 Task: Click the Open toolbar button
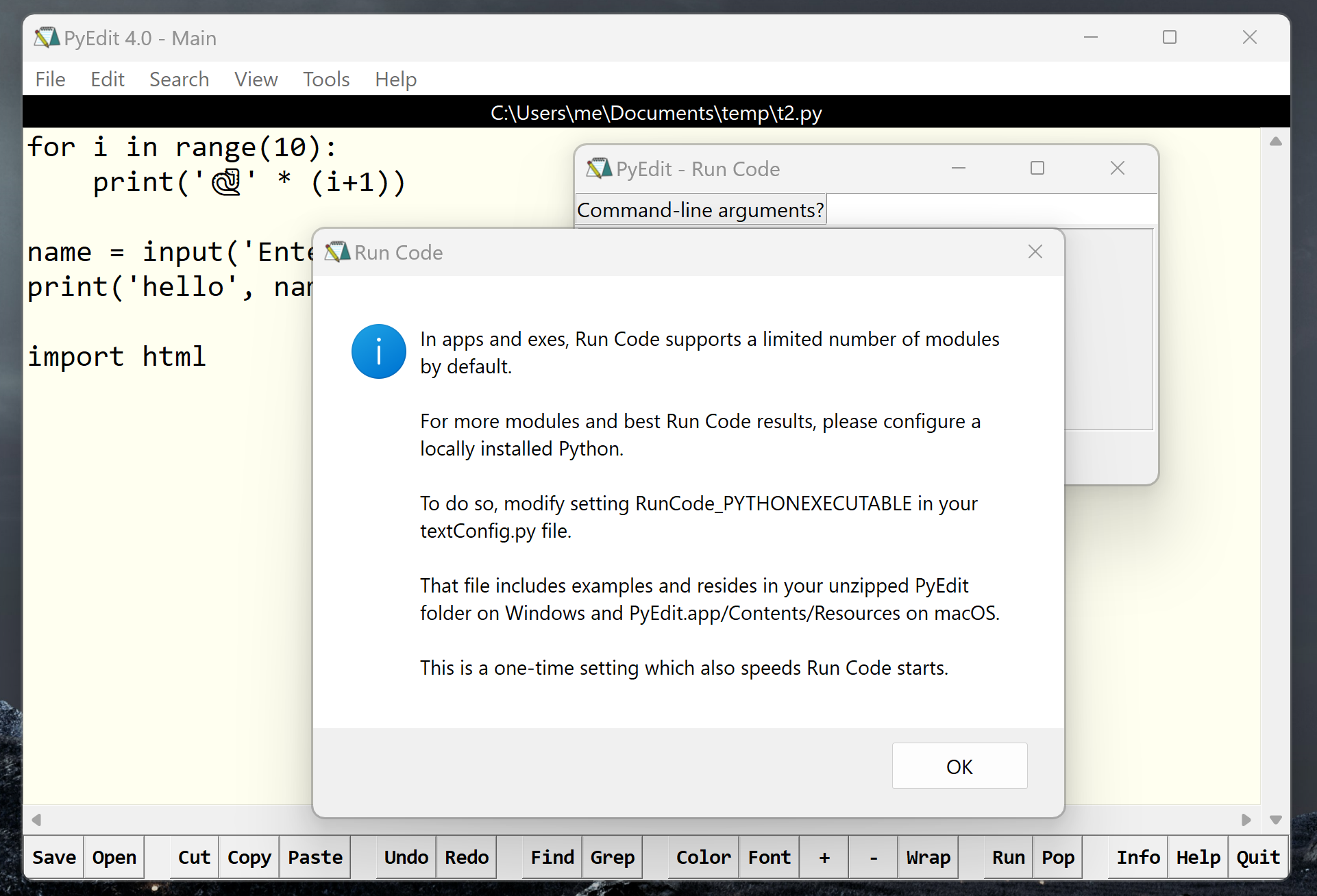click(x=114, y=857)
